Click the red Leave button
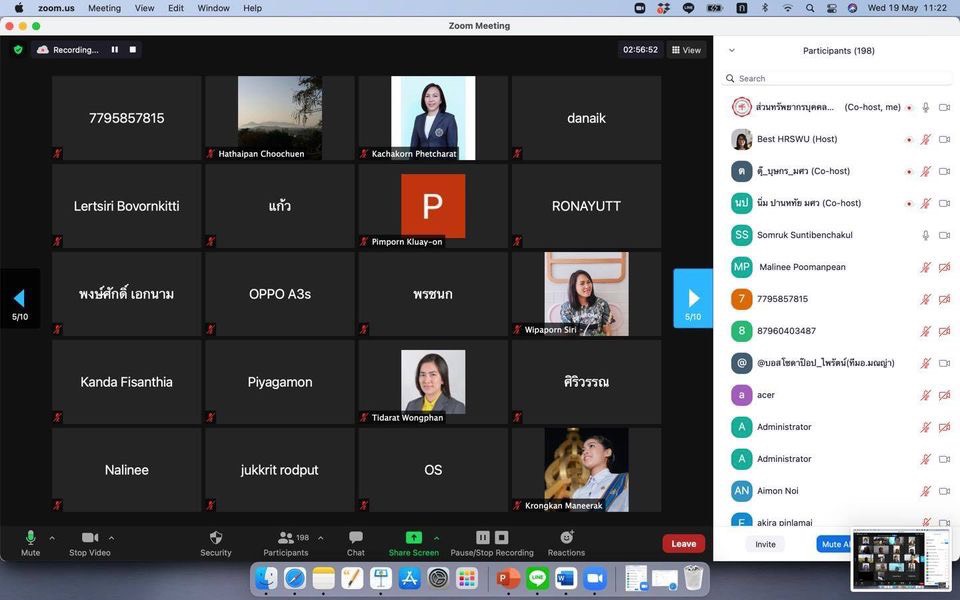The image size is (960, 600). 683,544
